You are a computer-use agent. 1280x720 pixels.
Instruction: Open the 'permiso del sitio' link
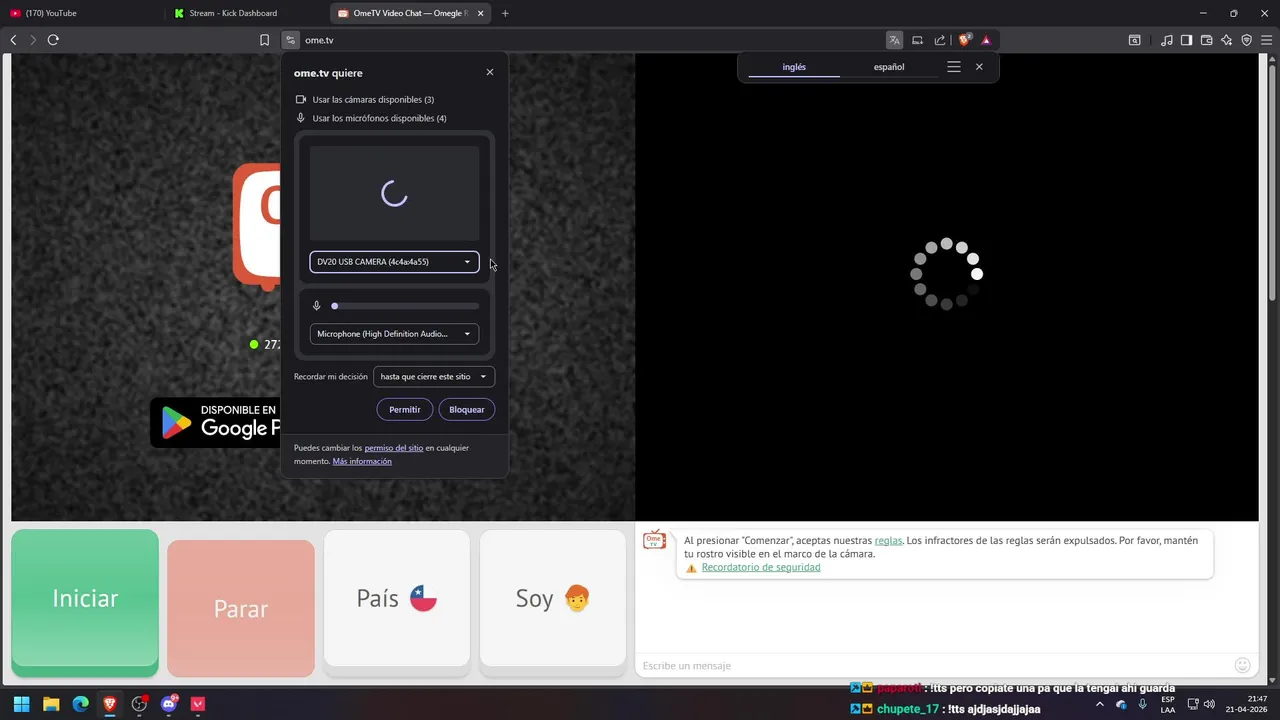point(394,448)
